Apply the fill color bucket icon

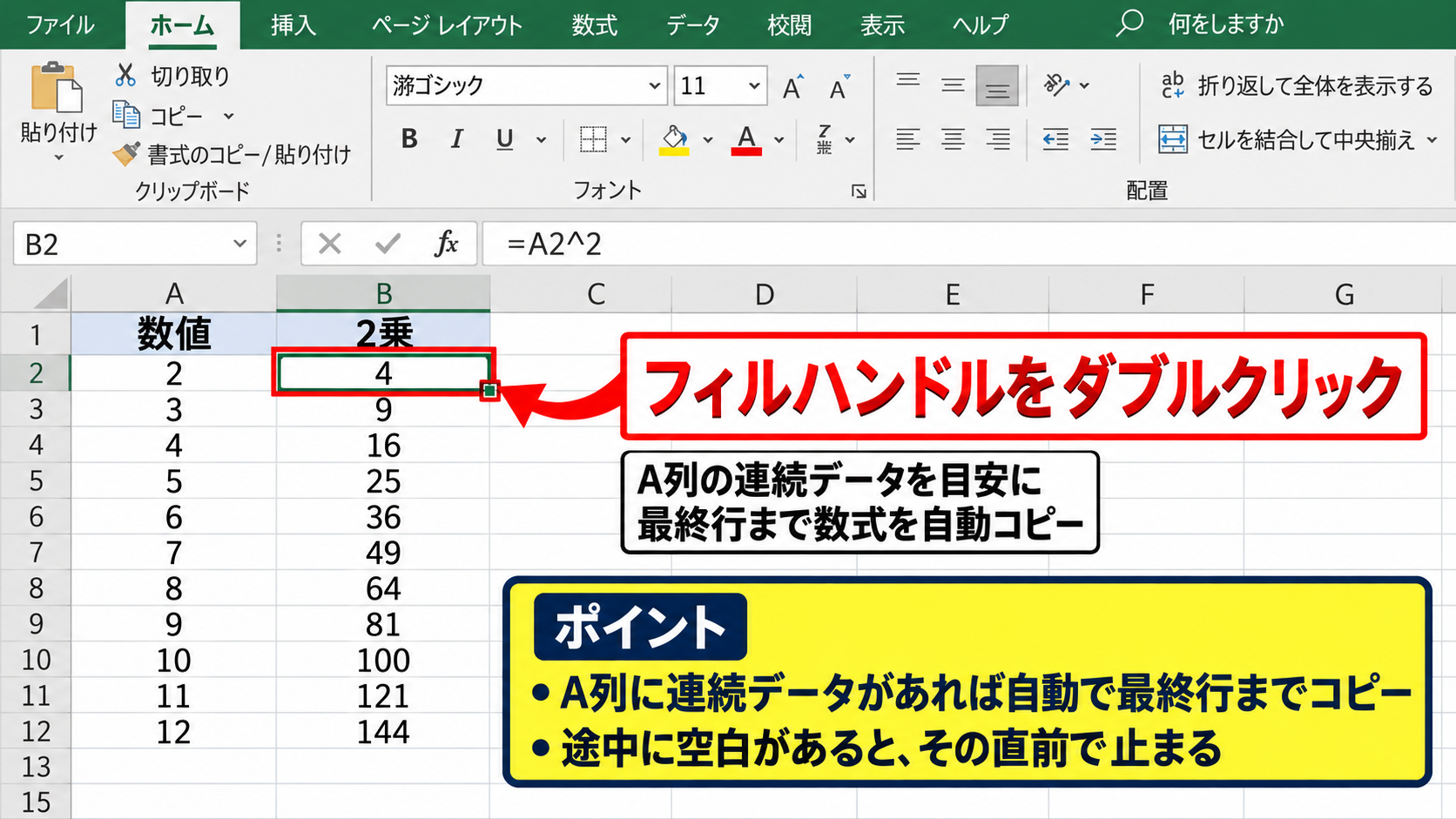click(674, 139)
